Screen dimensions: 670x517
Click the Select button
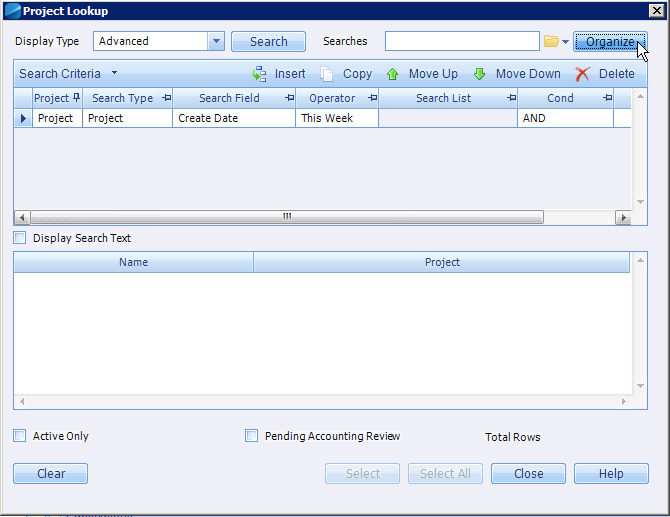pos(362,473)
